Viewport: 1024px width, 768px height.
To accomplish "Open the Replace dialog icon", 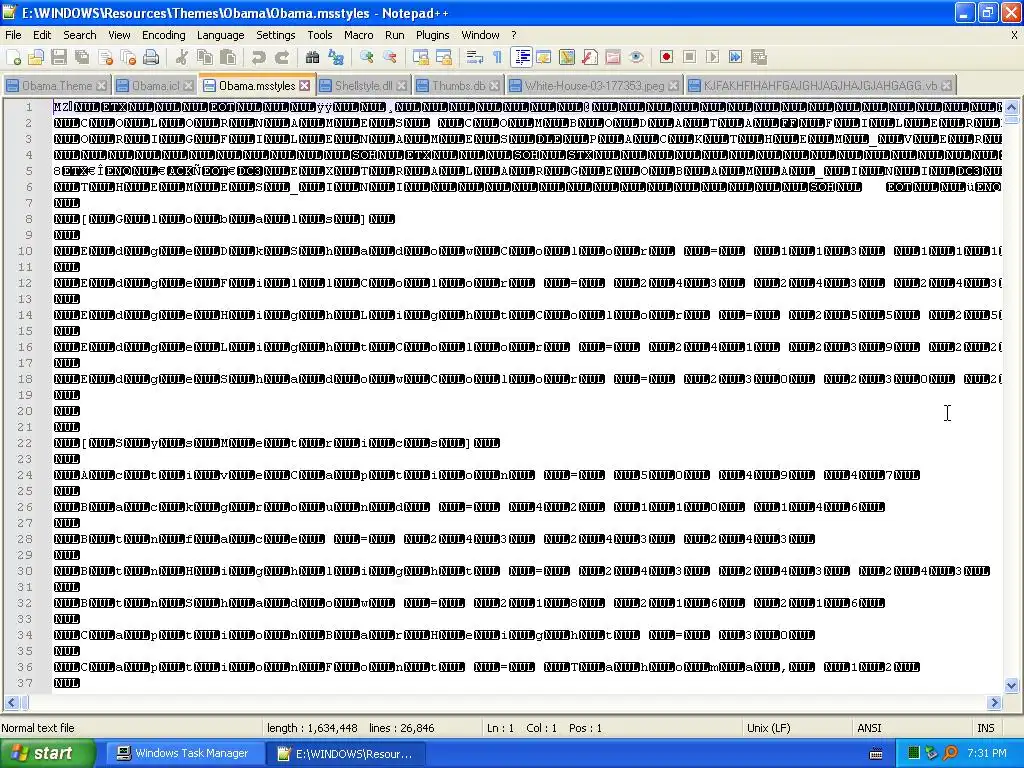I will click(336, 57).
